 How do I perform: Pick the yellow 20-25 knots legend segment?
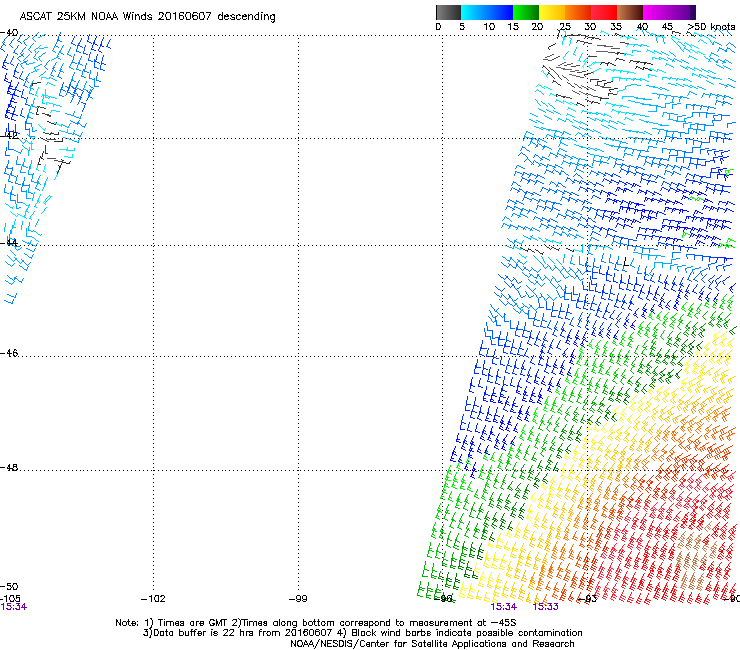552,12
